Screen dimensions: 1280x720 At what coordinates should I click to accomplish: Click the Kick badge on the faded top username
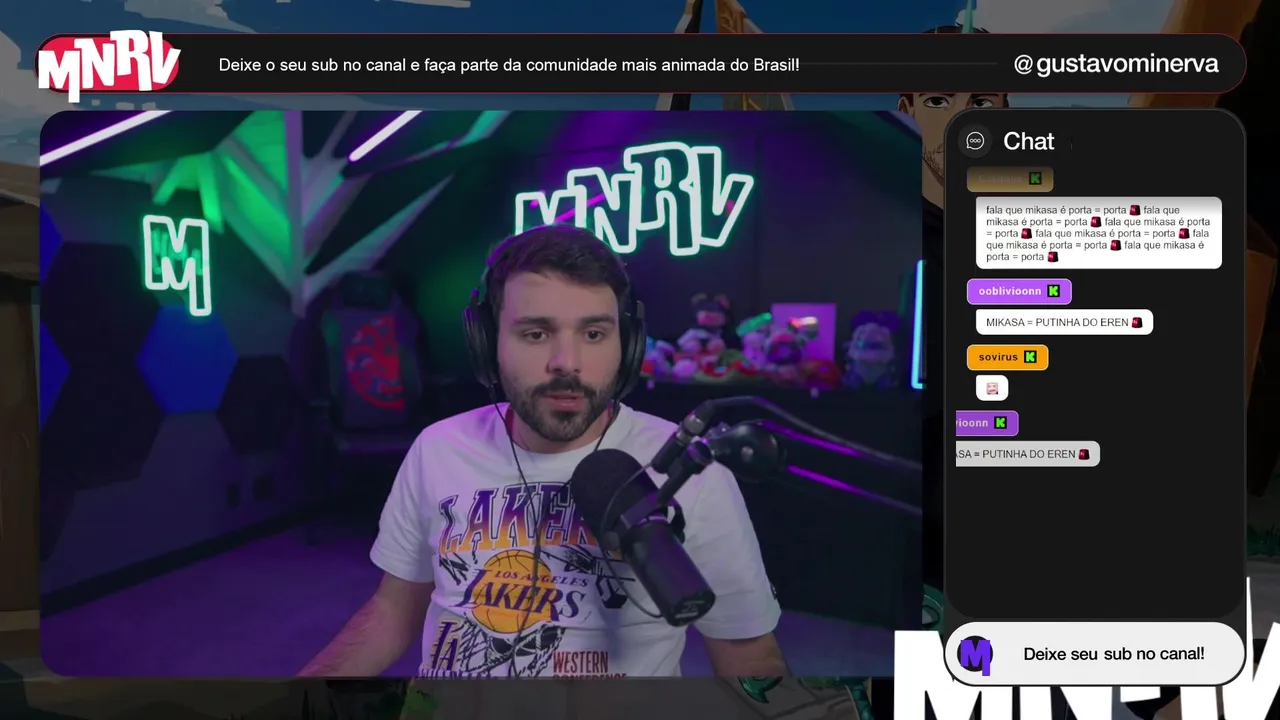1035,179
